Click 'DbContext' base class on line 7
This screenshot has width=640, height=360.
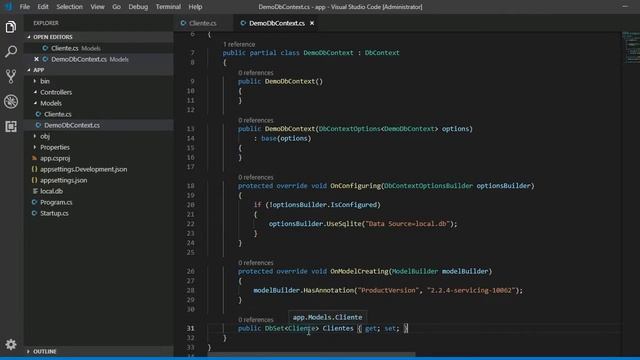pos(382,53)
